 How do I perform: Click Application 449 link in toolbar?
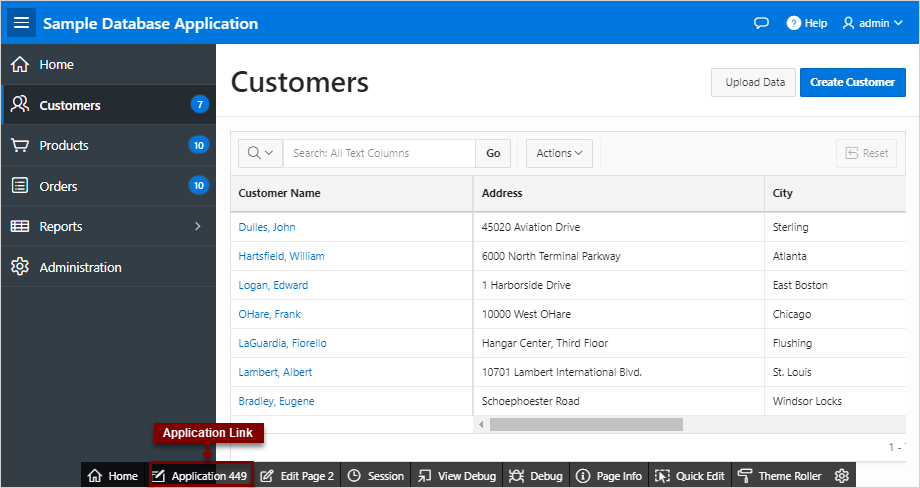point(200,476)
